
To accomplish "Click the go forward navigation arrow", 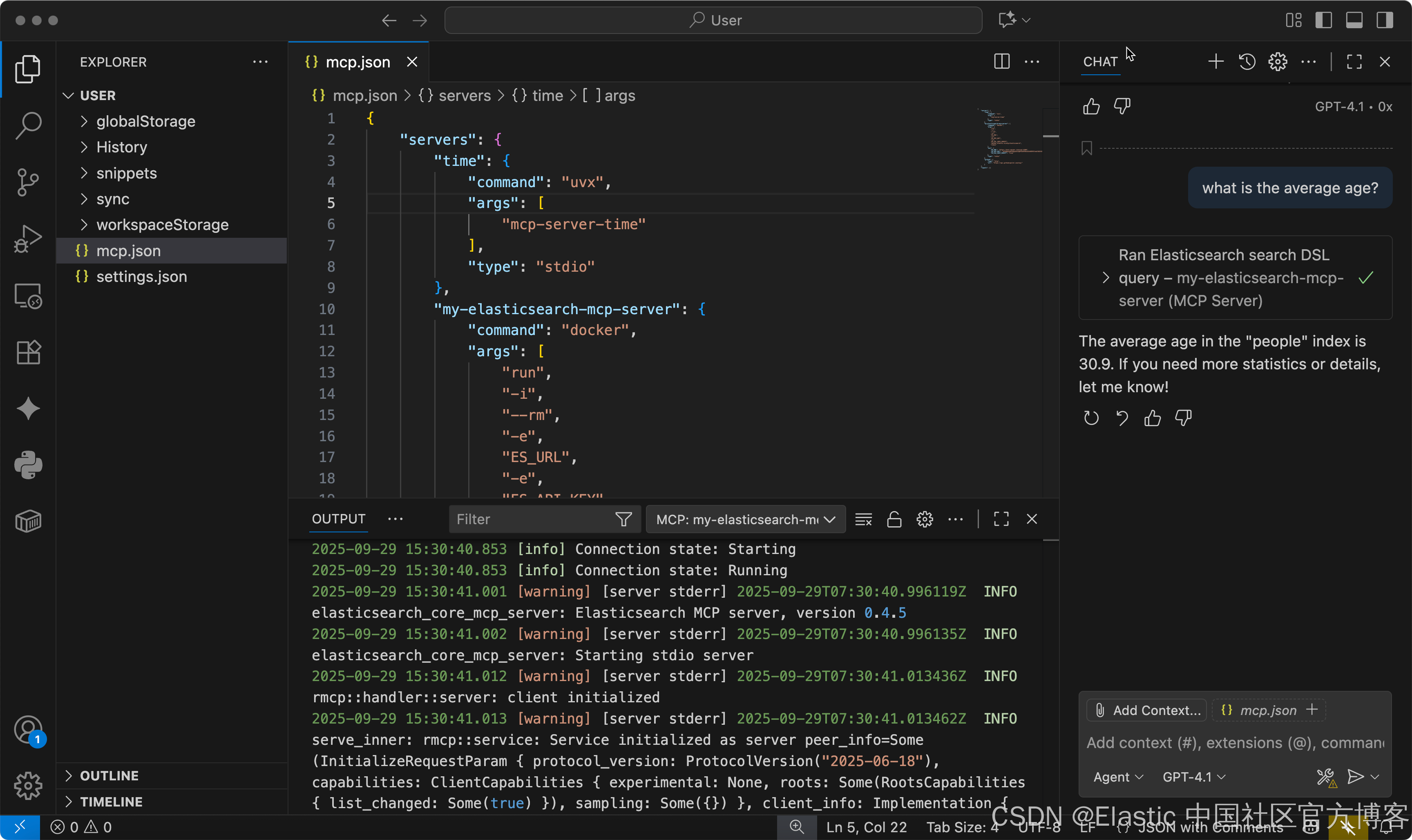I will coord(419,21).
